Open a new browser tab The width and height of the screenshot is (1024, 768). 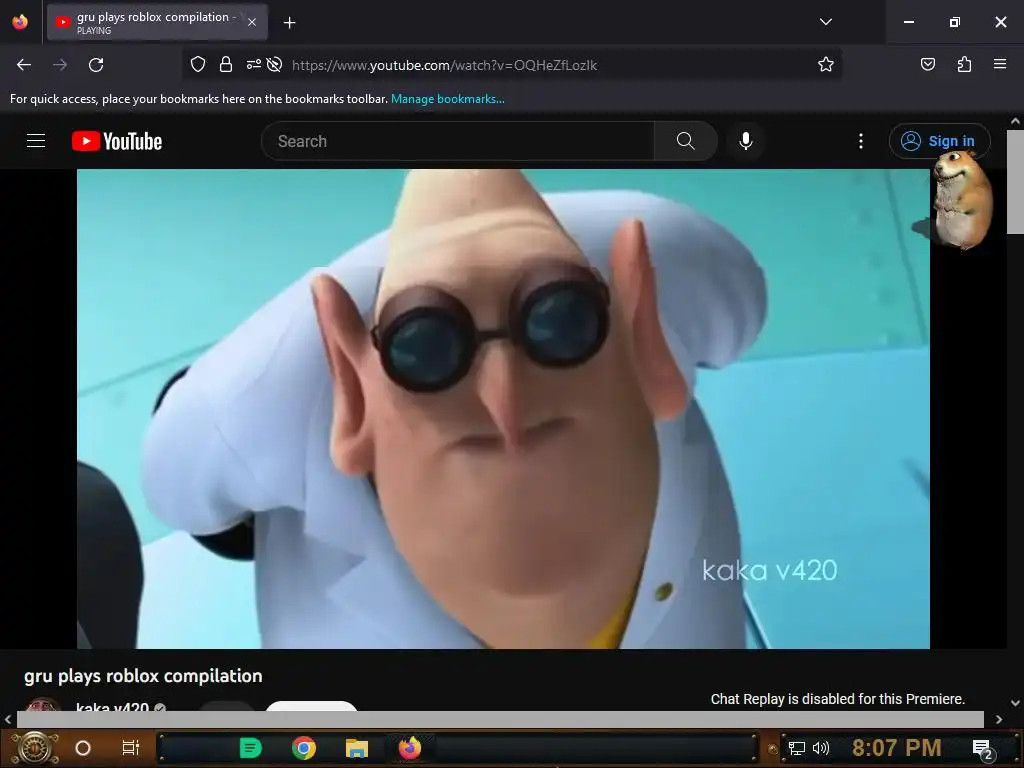tap(289, 23)
